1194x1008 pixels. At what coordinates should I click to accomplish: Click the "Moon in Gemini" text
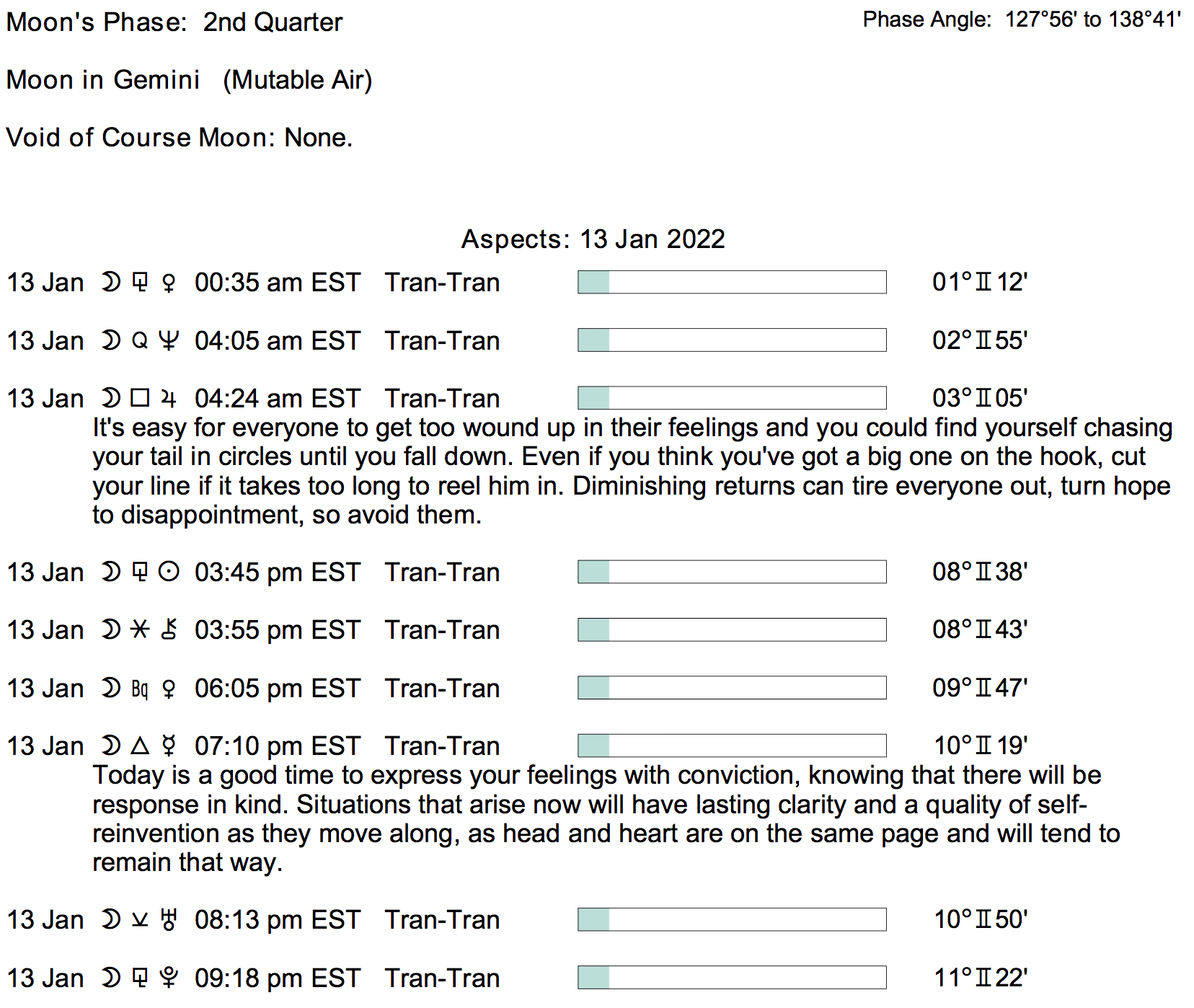pos(103,80)
